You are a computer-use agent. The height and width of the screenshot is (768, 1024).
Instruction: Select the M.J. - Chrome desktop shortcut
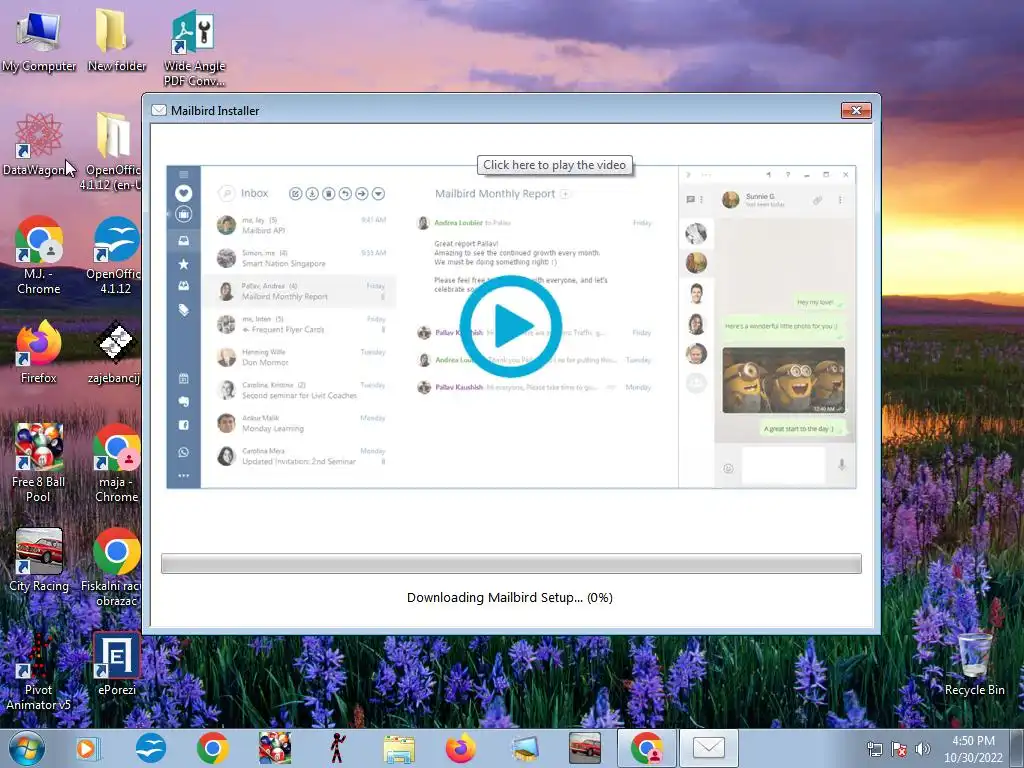[x=39, y=256]
